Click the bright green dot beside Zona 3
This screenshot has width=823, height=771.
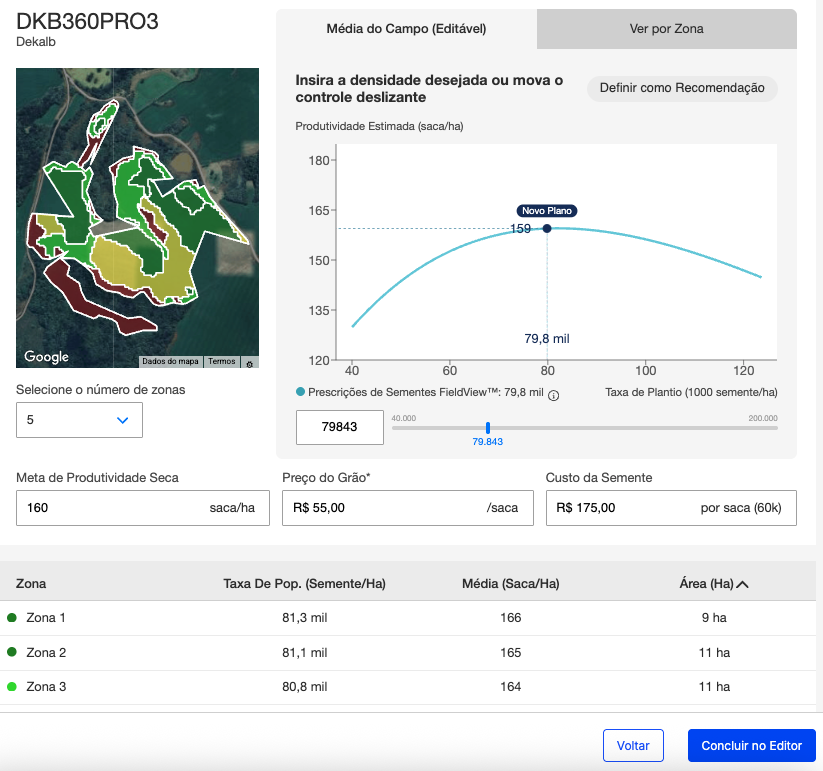pyautogui.click(x=12, y=686)
